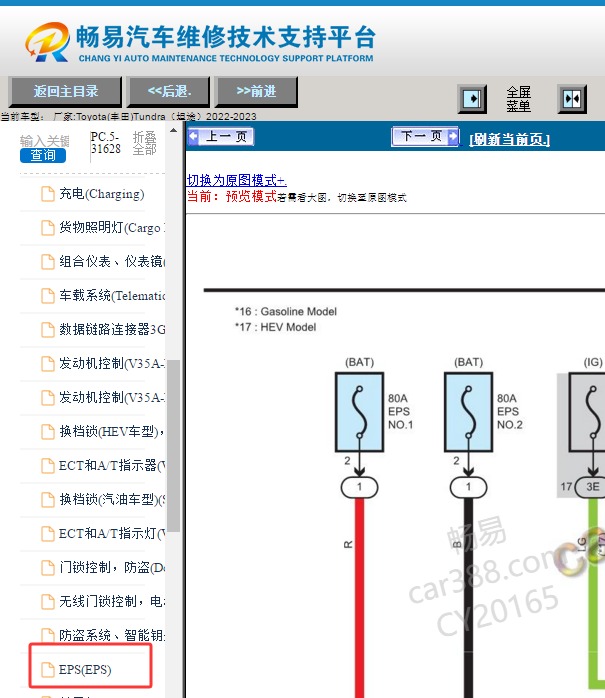Click the document icon beside 货物照明灯

(48, 228)
